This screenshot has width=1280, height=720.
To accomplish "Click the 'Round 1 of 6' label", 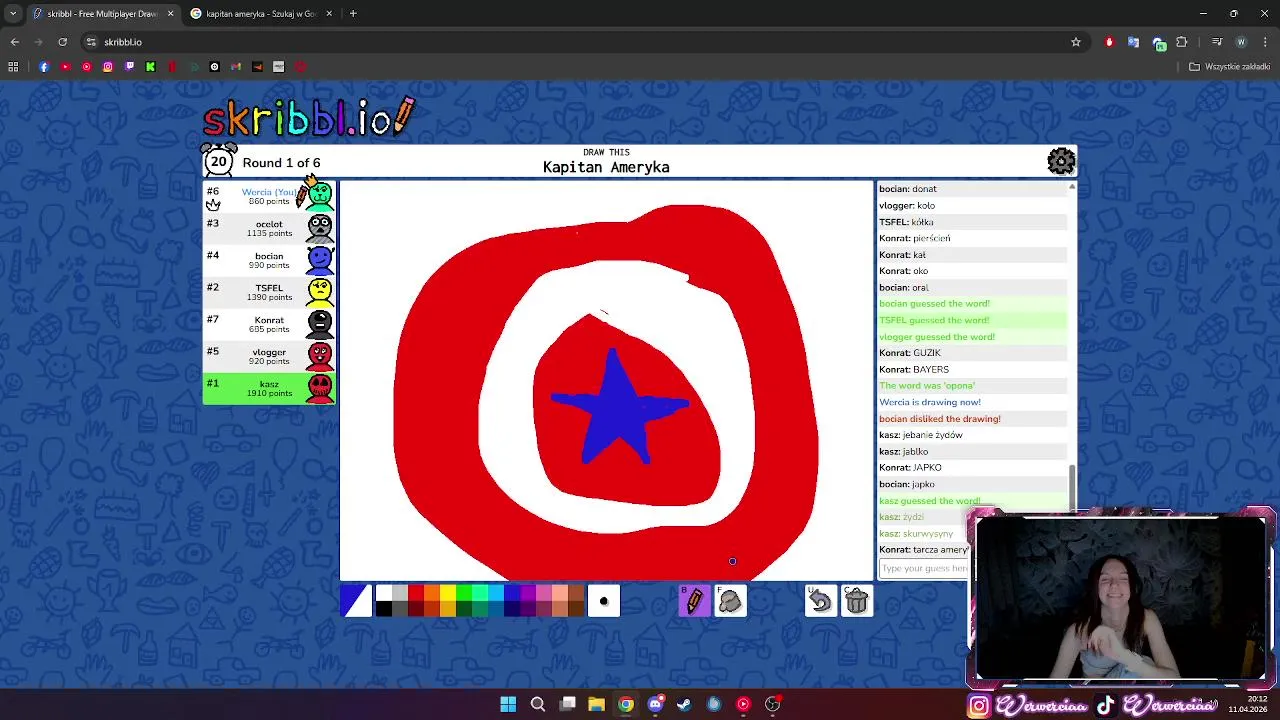I will 281,163.
